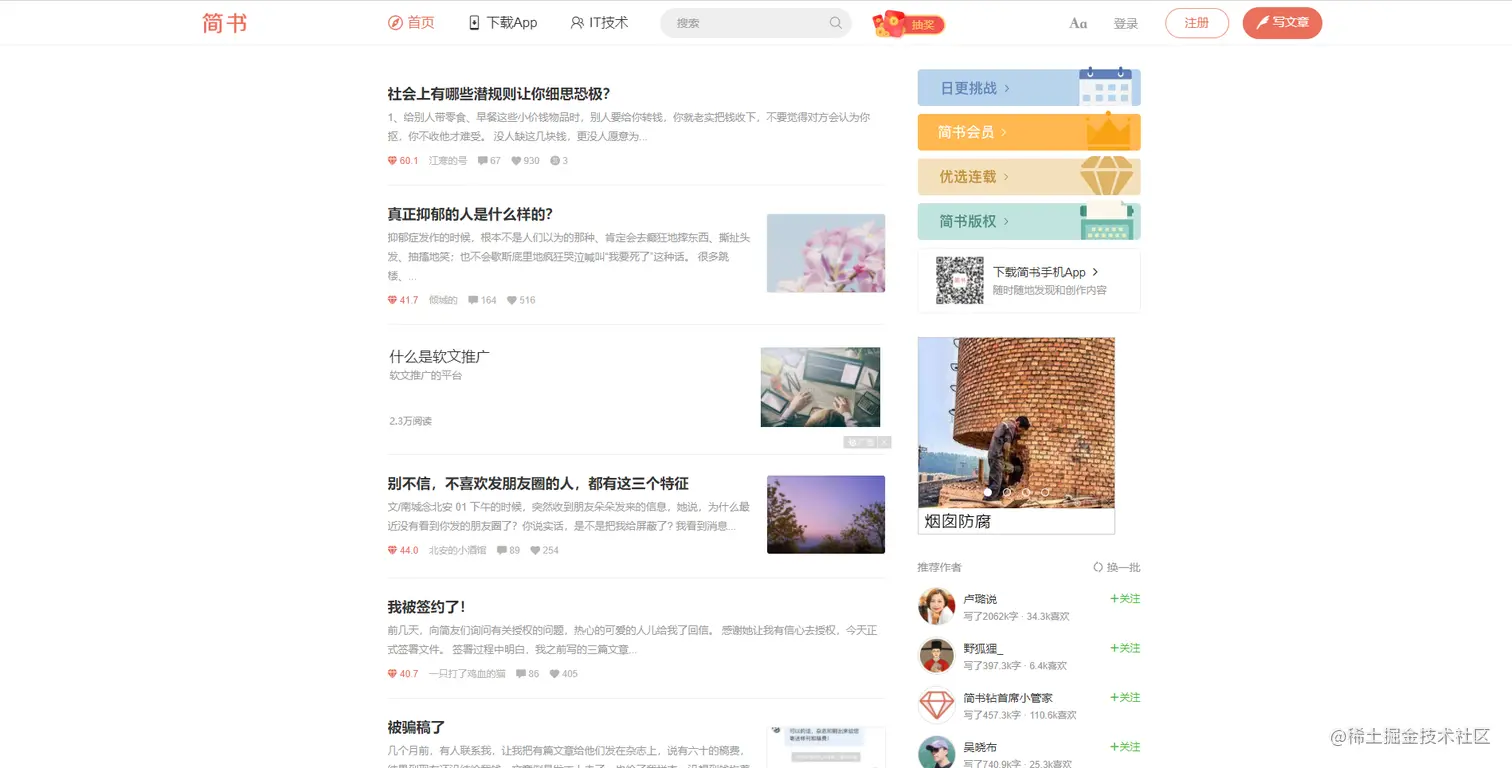Open the purple sunset sky thumbnail
This screenshot has width=1512, height=768.
tap(826, 514)
